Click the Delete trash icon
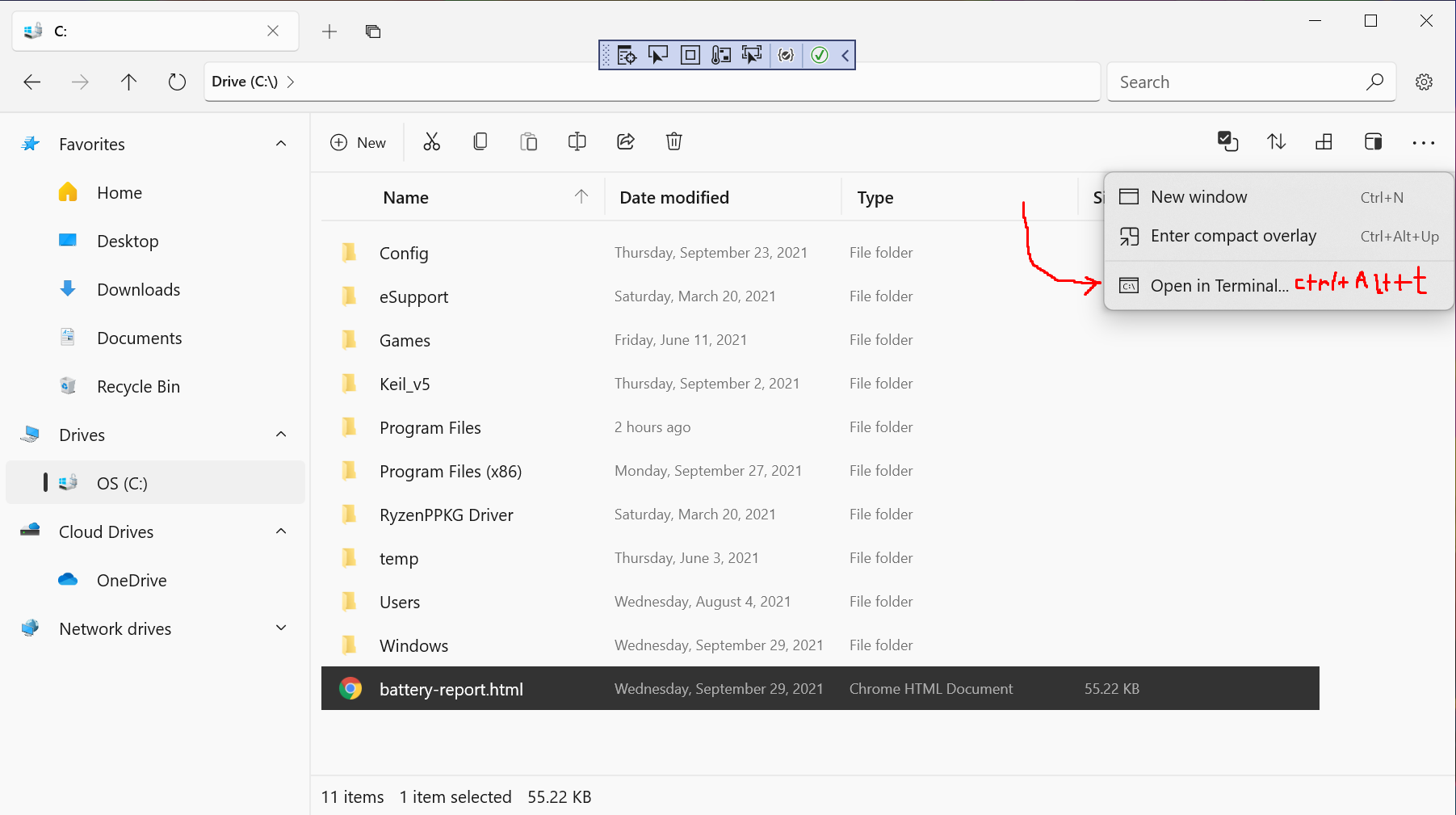This screenshot has width=1456, height=815. (x=674, y=142)
